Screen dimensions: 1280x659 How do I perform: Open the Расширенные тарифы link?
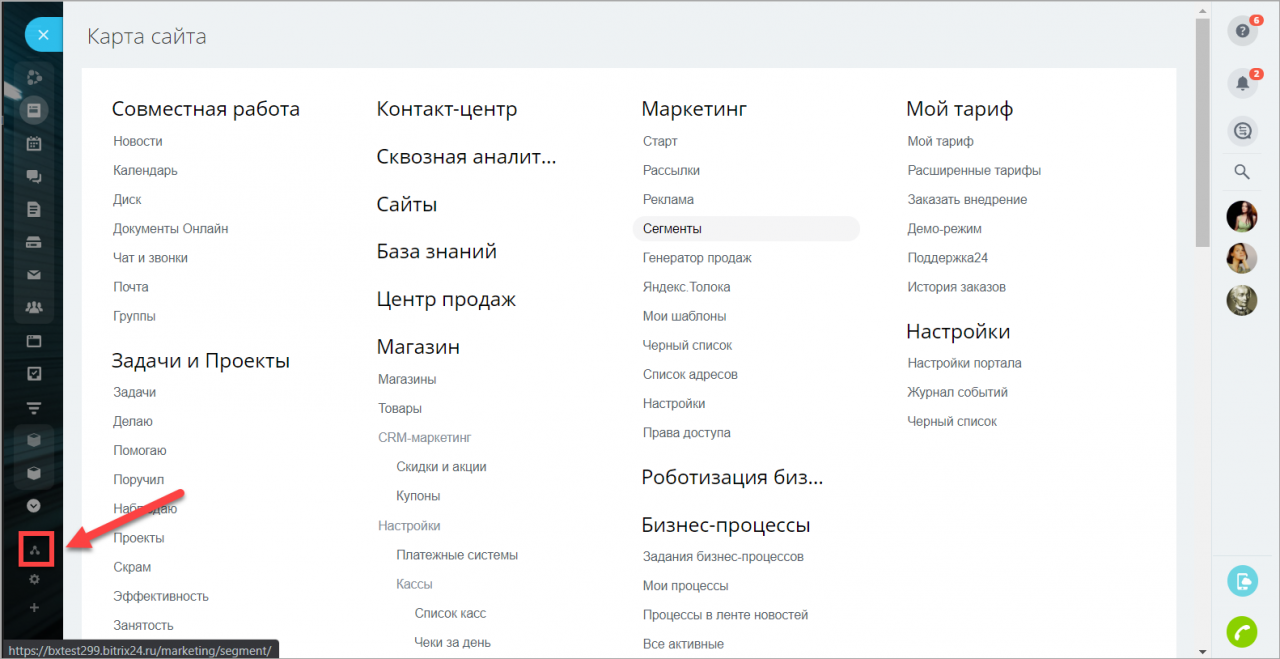click(x=974, y=170)
